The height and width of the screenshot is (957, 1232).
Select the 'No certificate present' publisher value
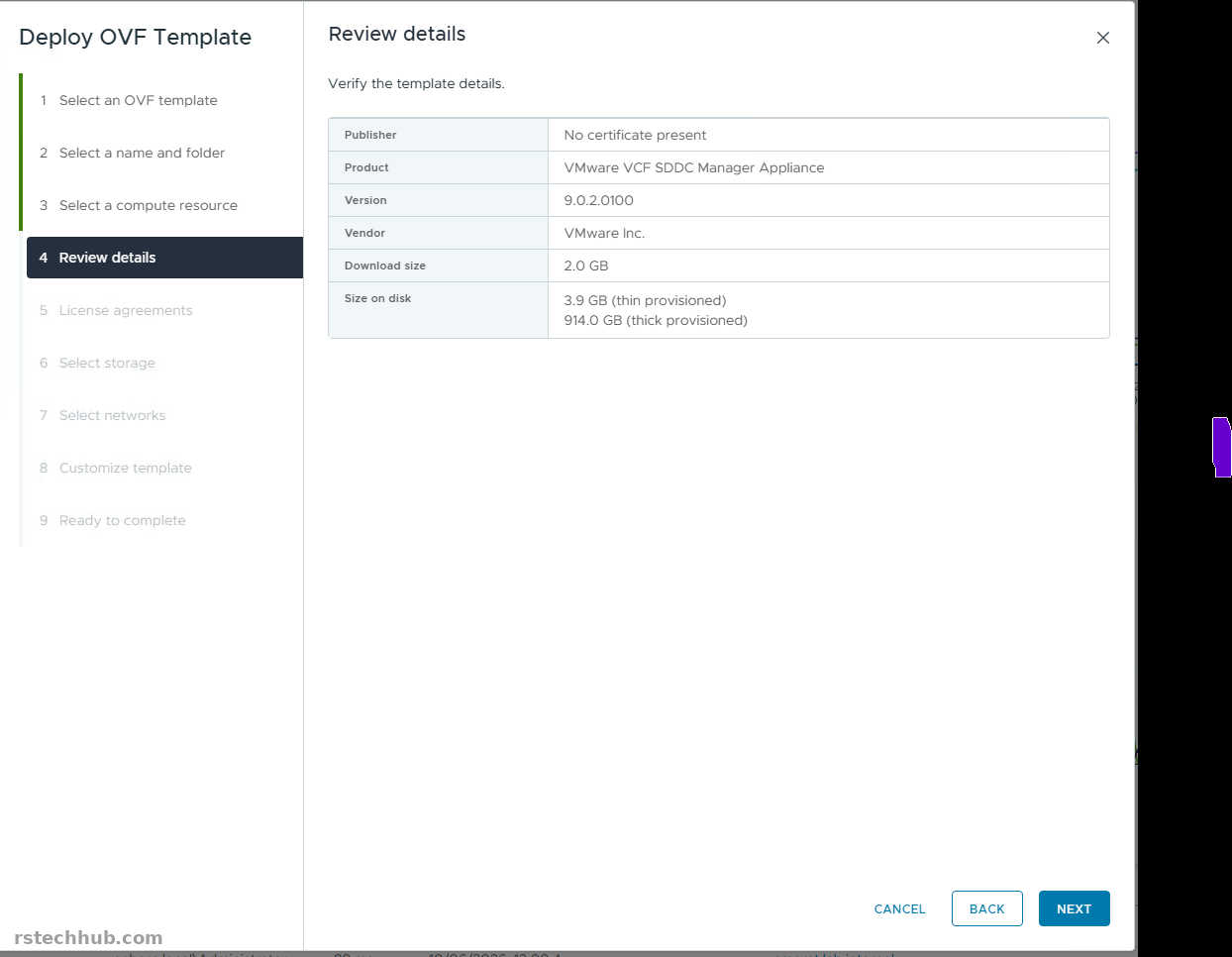pyautogui.click(x=635, y=135)
